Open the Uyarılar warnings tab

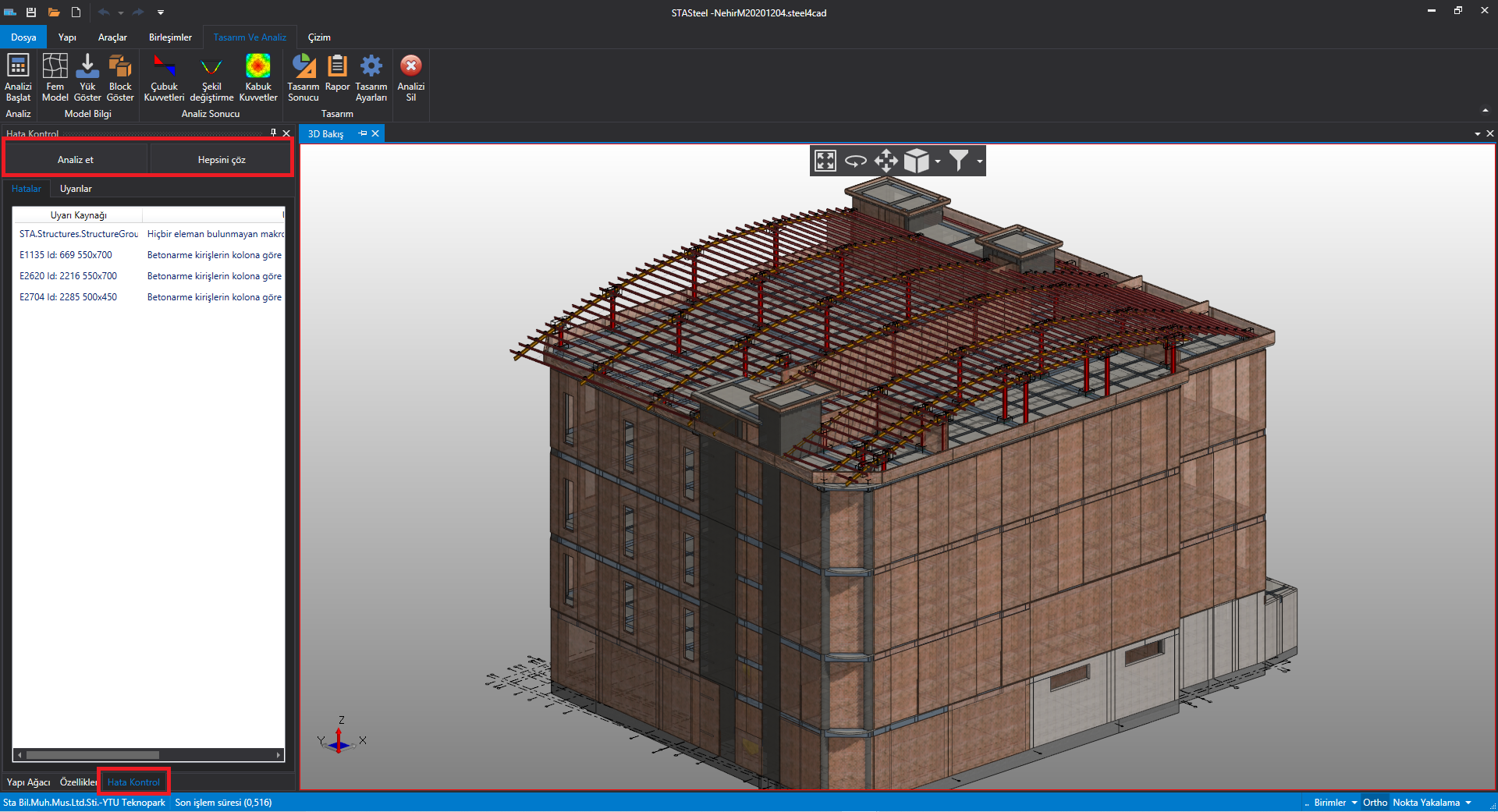click(76, 189)
